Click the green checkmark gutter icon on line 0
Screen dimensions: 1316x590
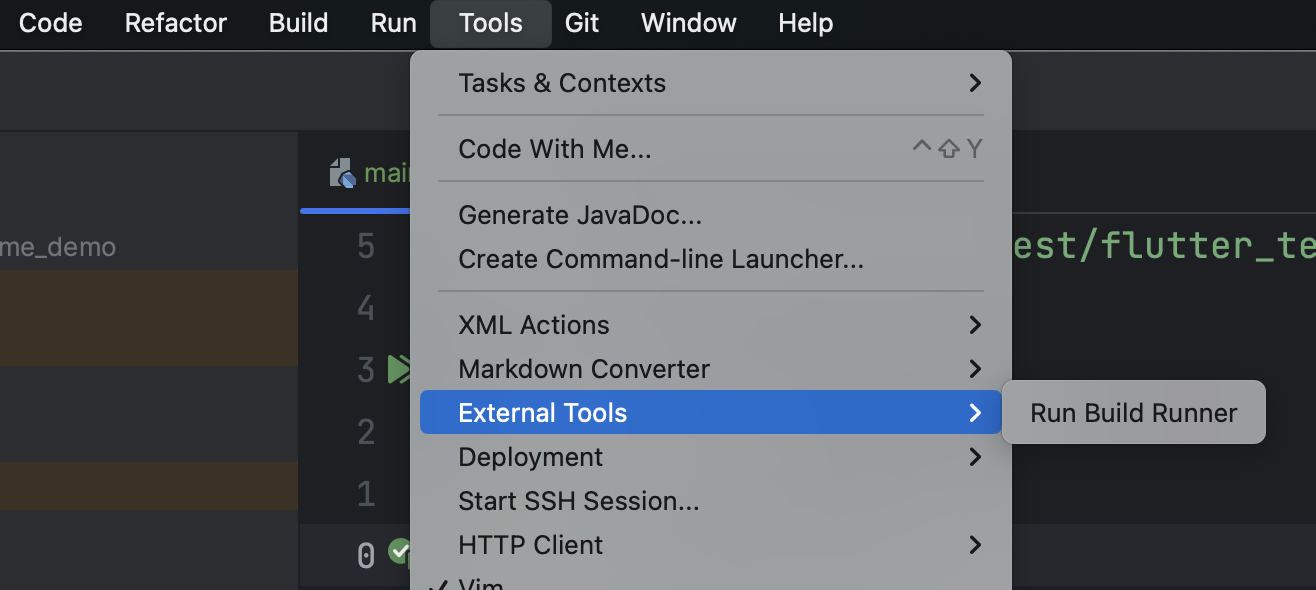pyautogui.click(x=400, y=551)
